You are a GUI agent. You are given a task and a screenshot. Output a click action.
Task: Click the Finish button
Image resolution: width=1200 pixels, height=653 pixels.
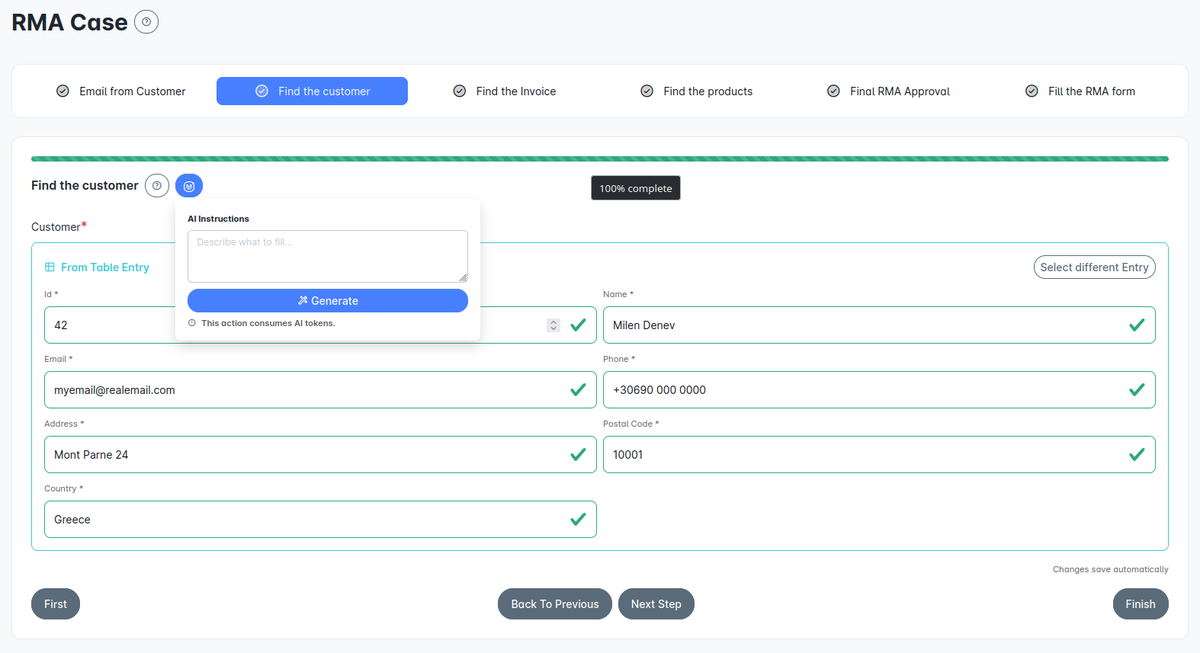(x=1140, y=604)
